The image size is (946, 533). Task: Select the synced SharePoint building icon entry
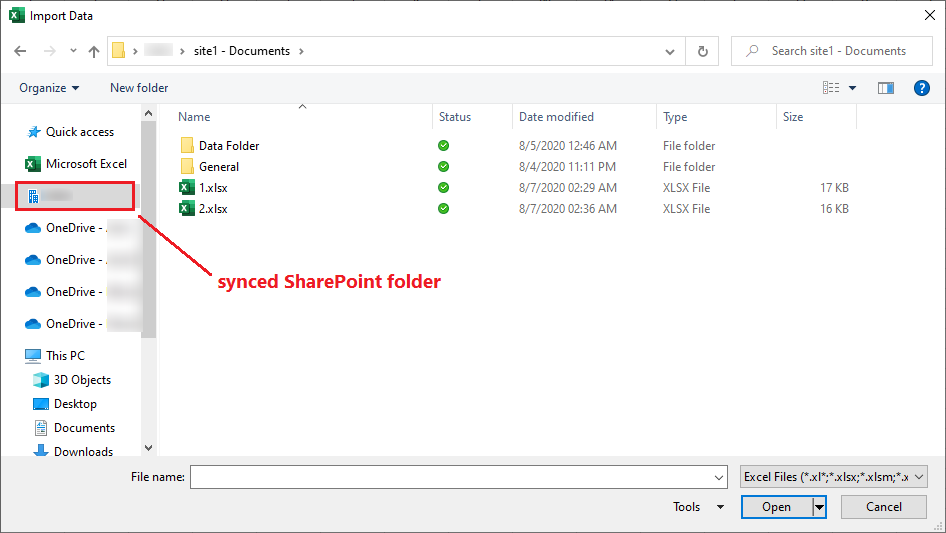[75, 196]
